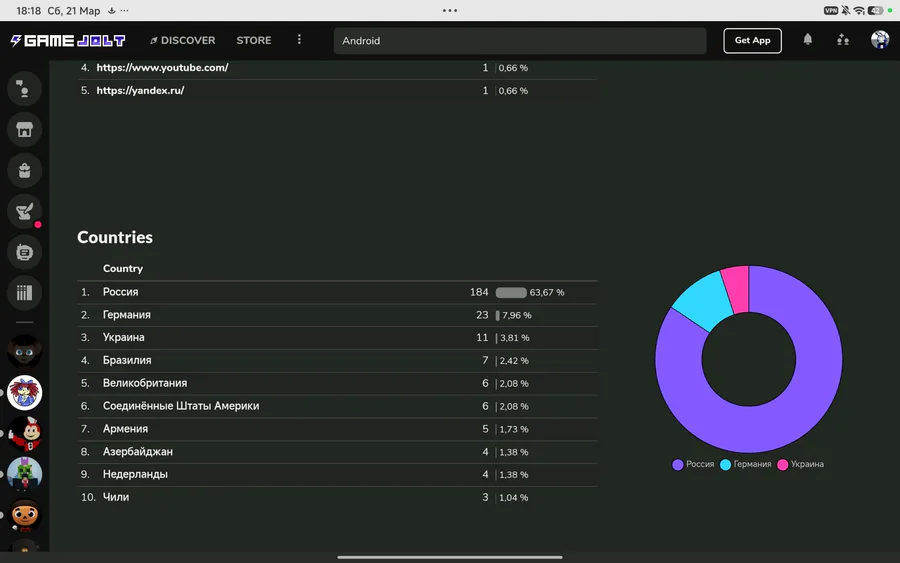Go to the Store tab

pos(254,40)
